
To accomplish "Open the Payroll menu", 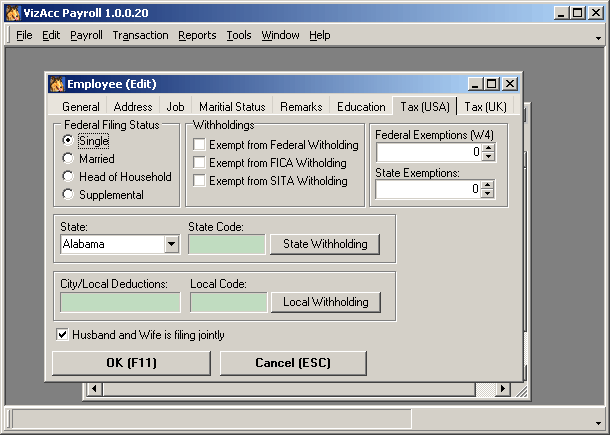I will [x=86, y=35].
